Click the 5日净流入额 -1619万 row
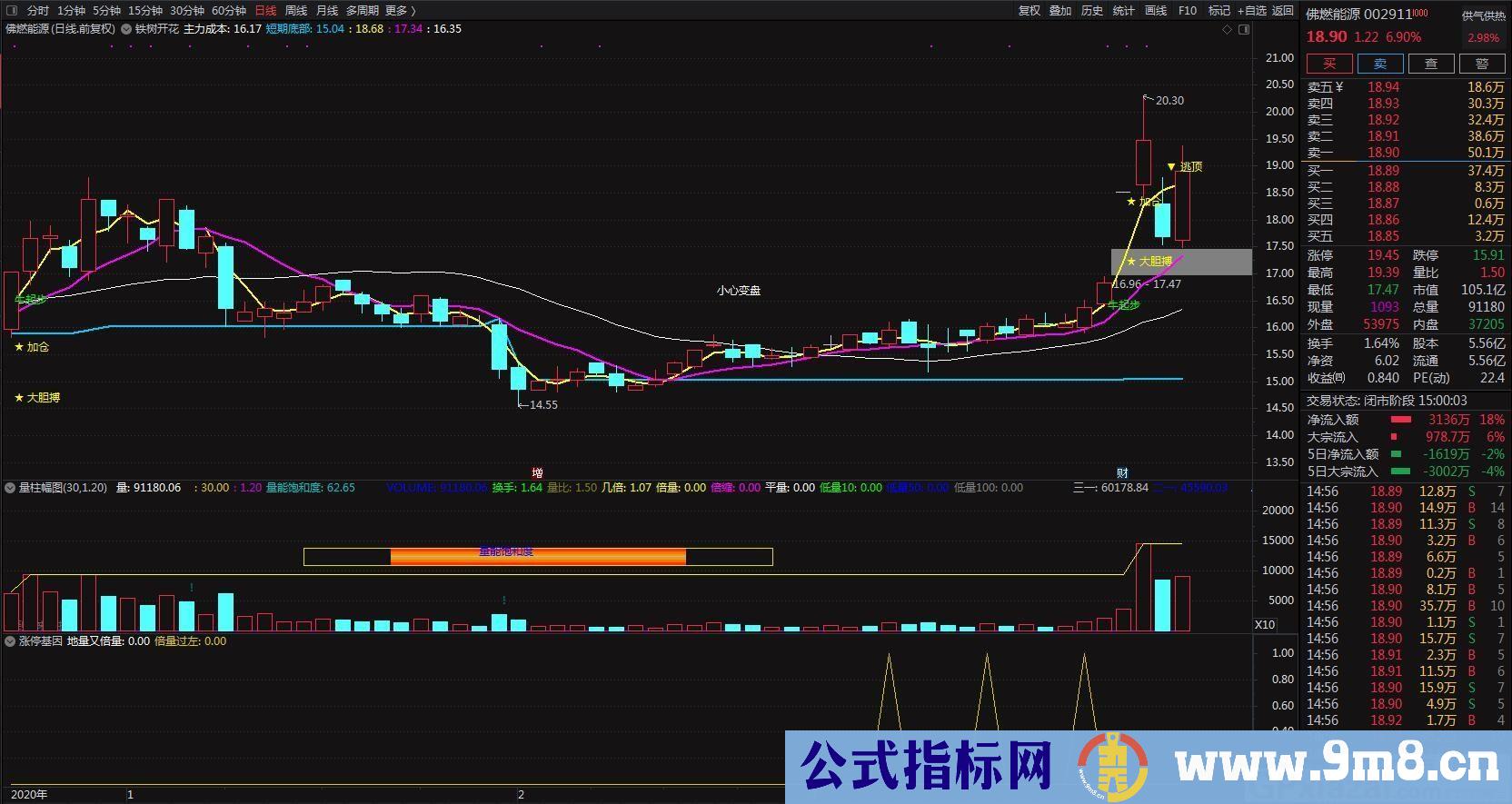Screen dimensions: 1512x804 click(x=1407, y=454)
